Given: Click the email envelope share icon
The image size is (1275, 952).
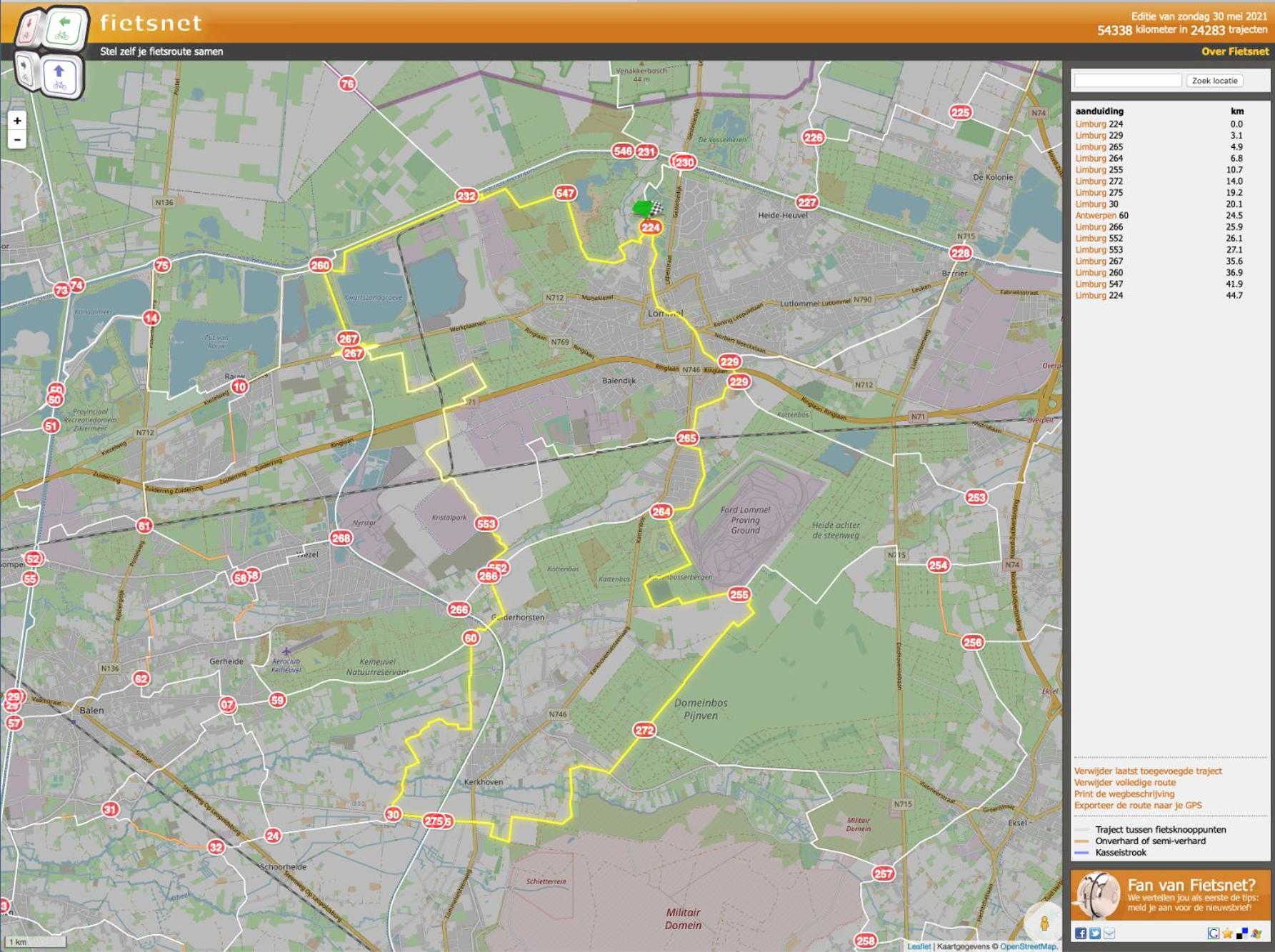Looking at the screenshot, I should [x=1109, y=933].
